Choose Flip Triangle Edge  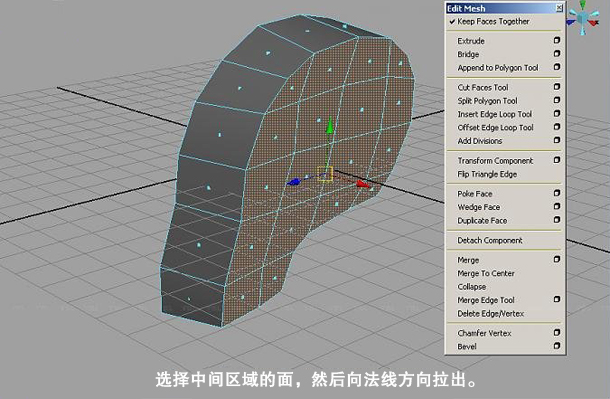pyautogui.click(x=487, y=174)
